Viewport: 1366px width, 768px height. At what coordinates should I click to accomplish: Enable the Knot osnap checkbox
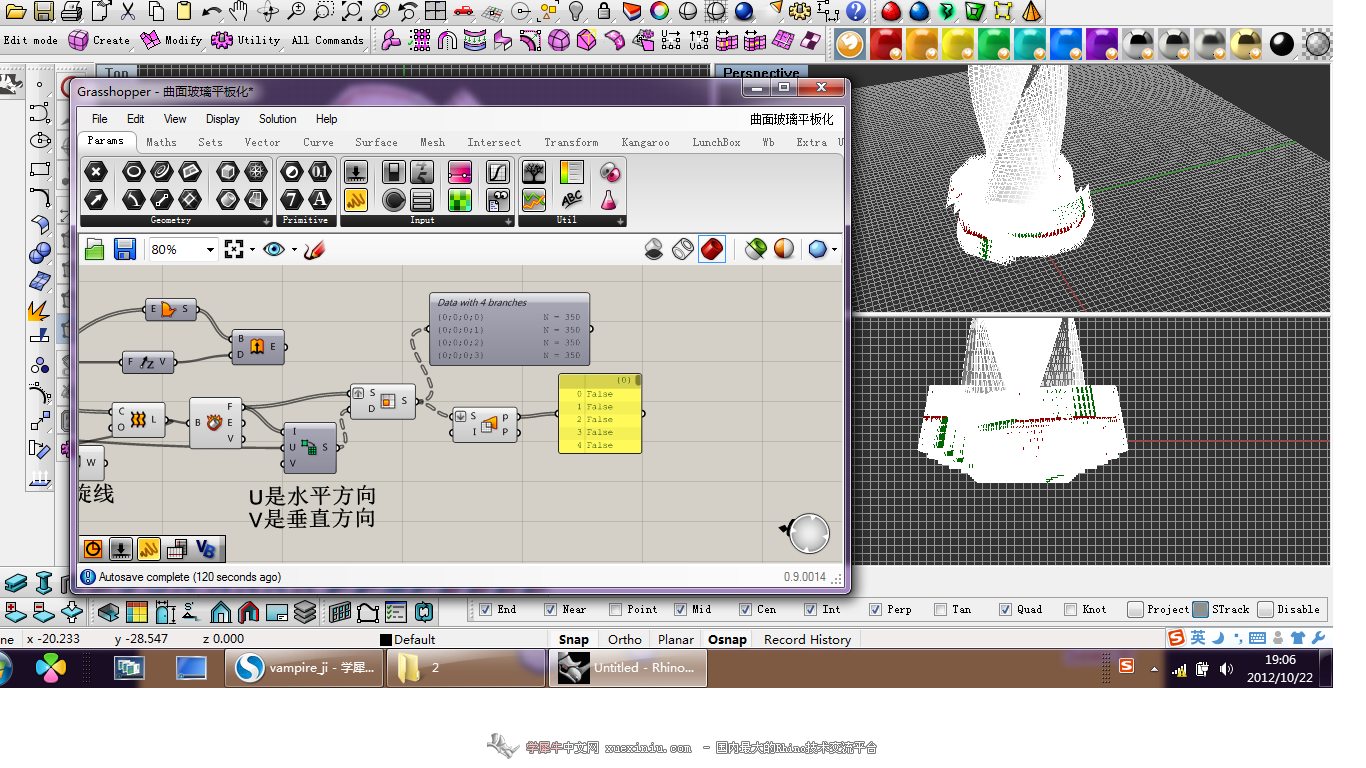click(1071, 609)
